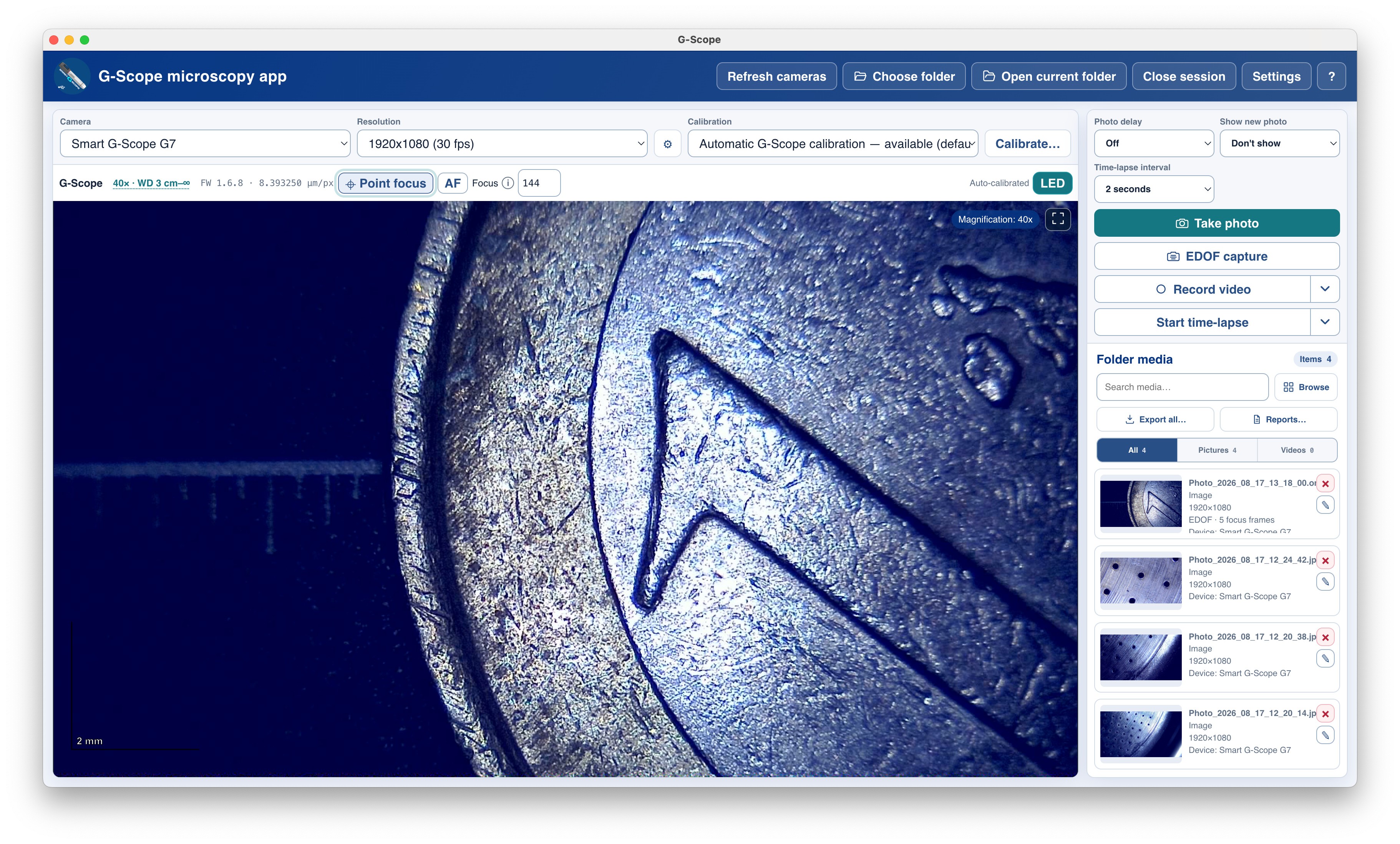Switch to the Pictures tab
This screenshot has height=844, width=1400.
1216,450
